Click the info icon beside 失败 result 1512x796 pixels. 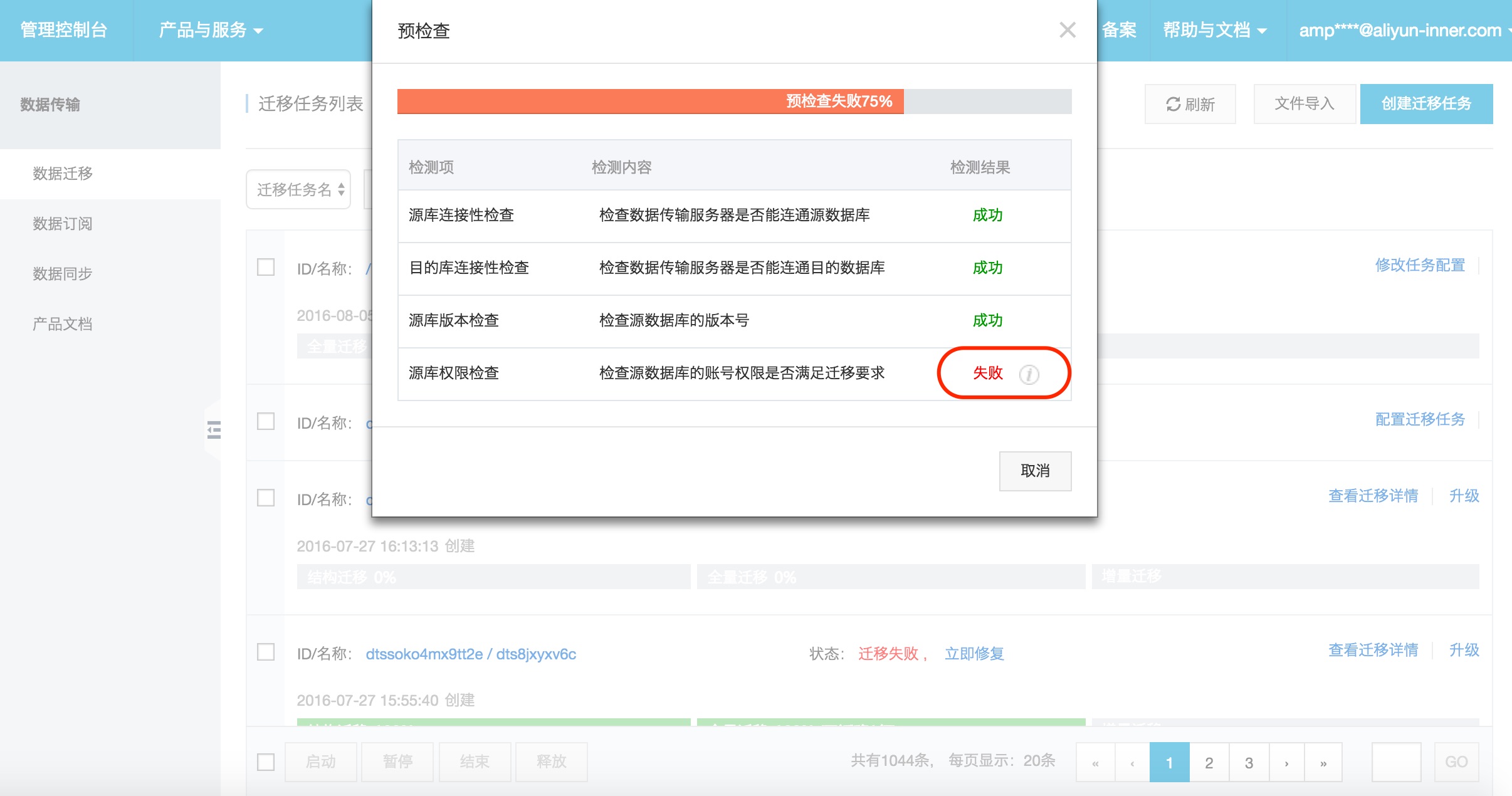pos(1029,374)
